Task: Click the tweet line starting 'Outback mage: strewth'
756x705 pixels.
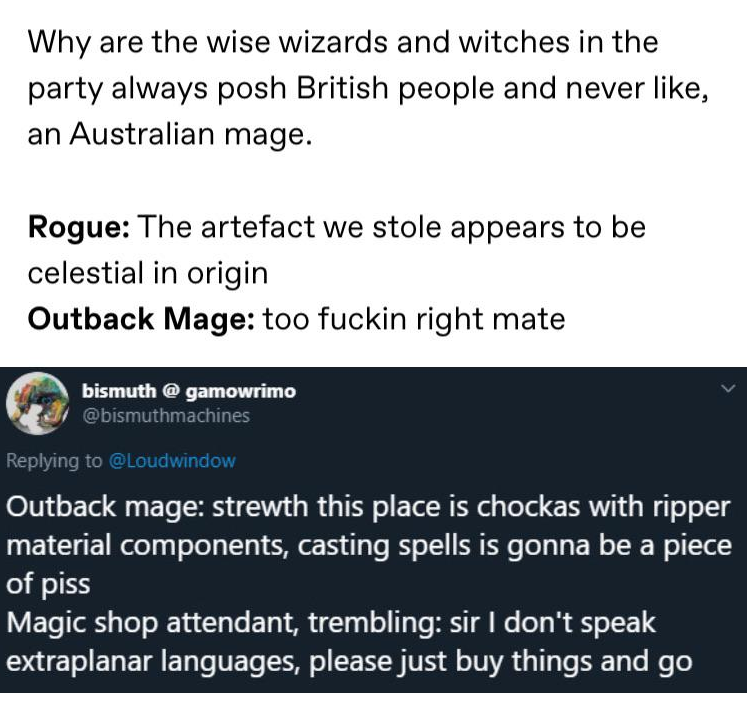Action: [x=368, y=507]
